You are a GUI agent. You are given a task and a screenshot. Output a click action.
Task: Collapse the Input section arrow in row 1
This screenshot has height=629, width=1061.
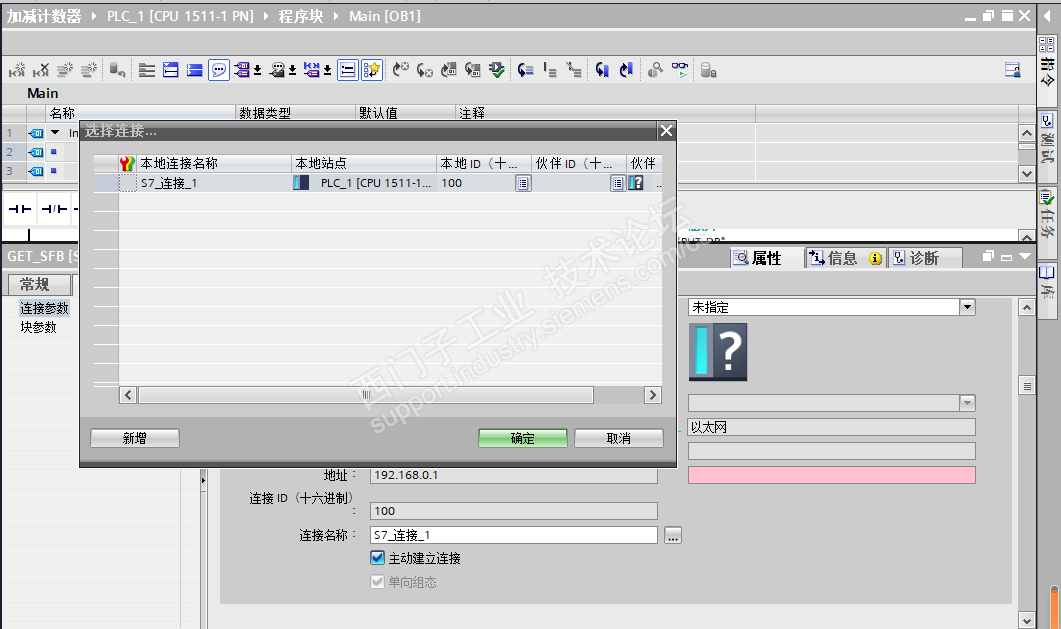tap(55, 133)
